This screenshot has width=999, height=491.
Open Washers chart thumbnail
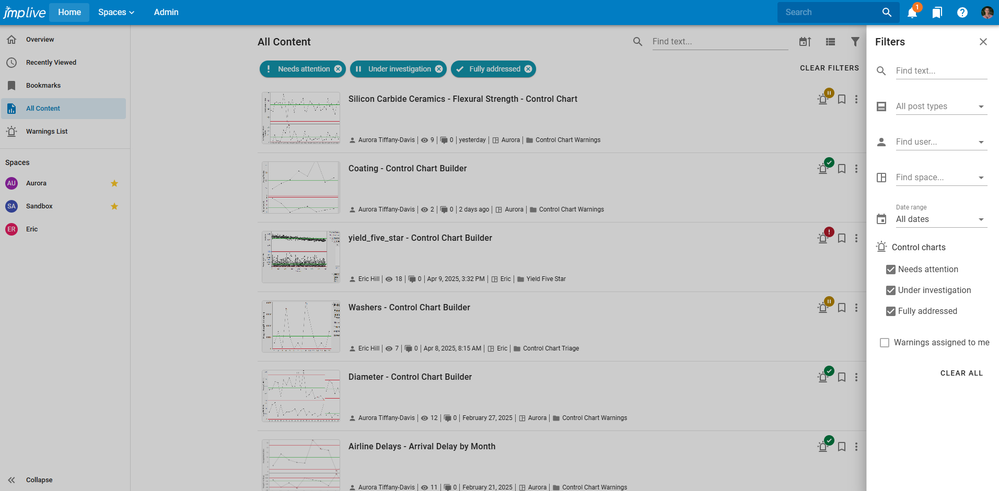tap(301, 327)
